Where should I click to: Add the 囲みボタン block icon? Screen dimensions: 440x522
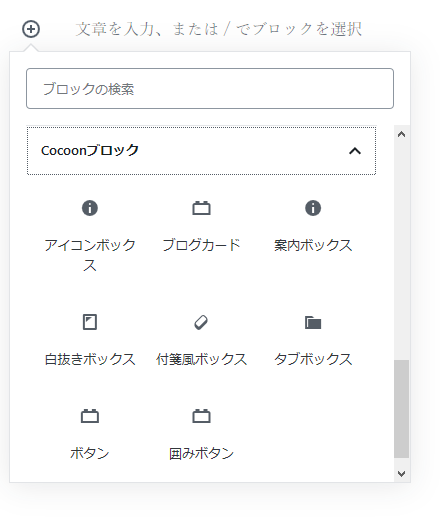tap(201, 416)
